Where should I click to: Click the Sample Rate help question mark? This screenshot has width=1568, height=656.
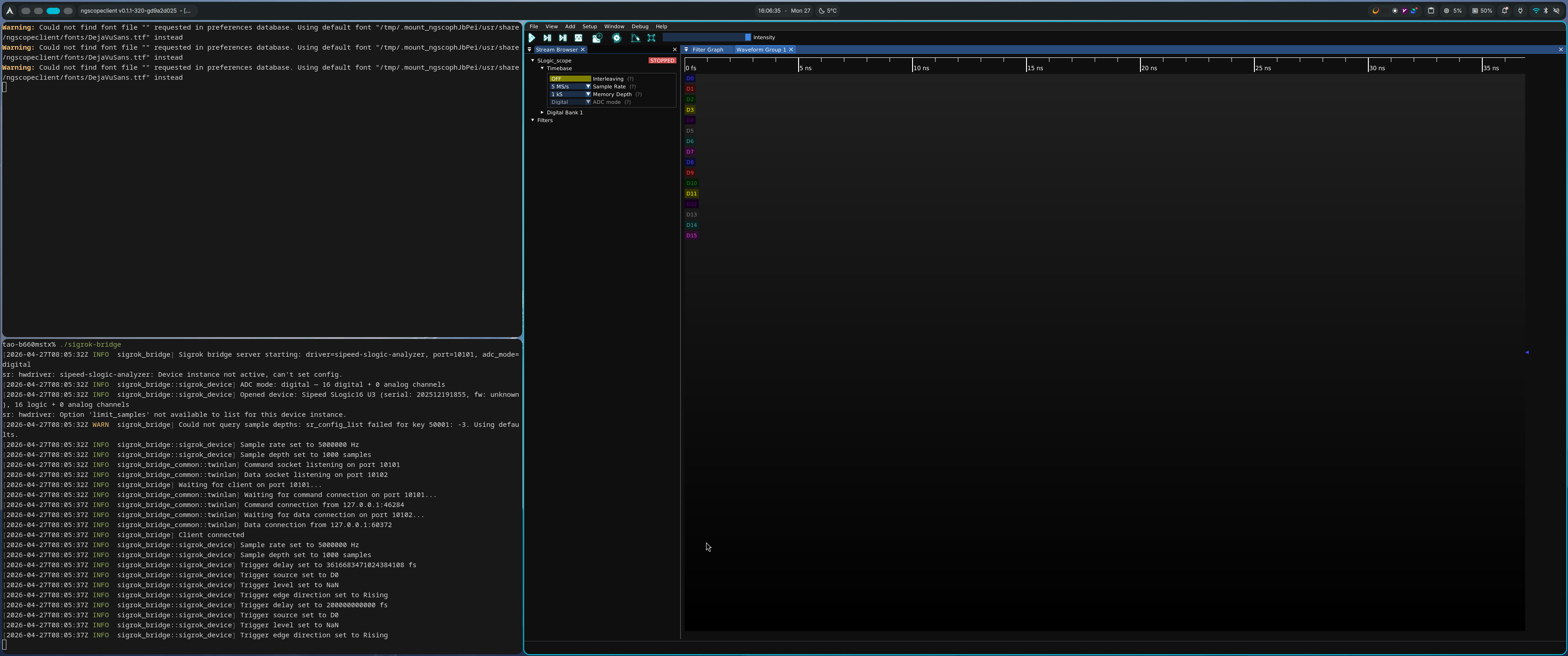pos(633,87)
